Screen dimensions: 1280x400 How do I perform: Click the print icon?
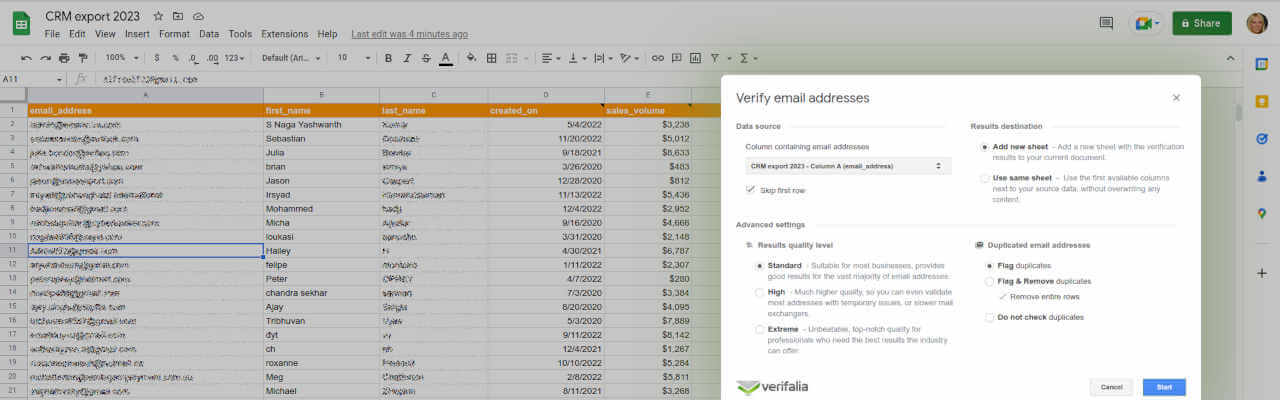click(64, 58)
